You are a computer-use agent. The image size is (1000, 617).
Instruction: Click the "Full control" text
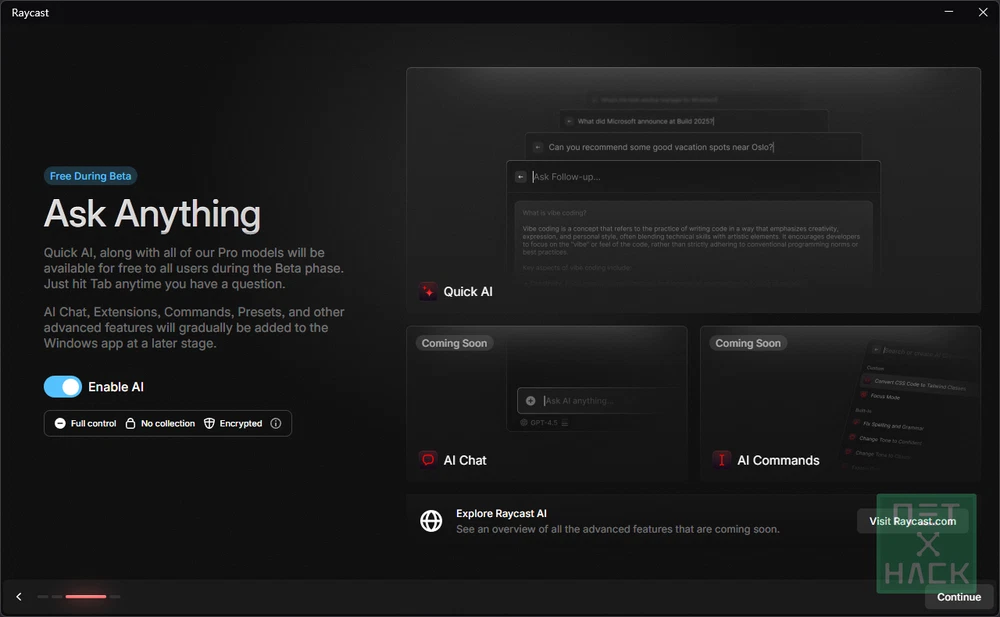[93, 423]
